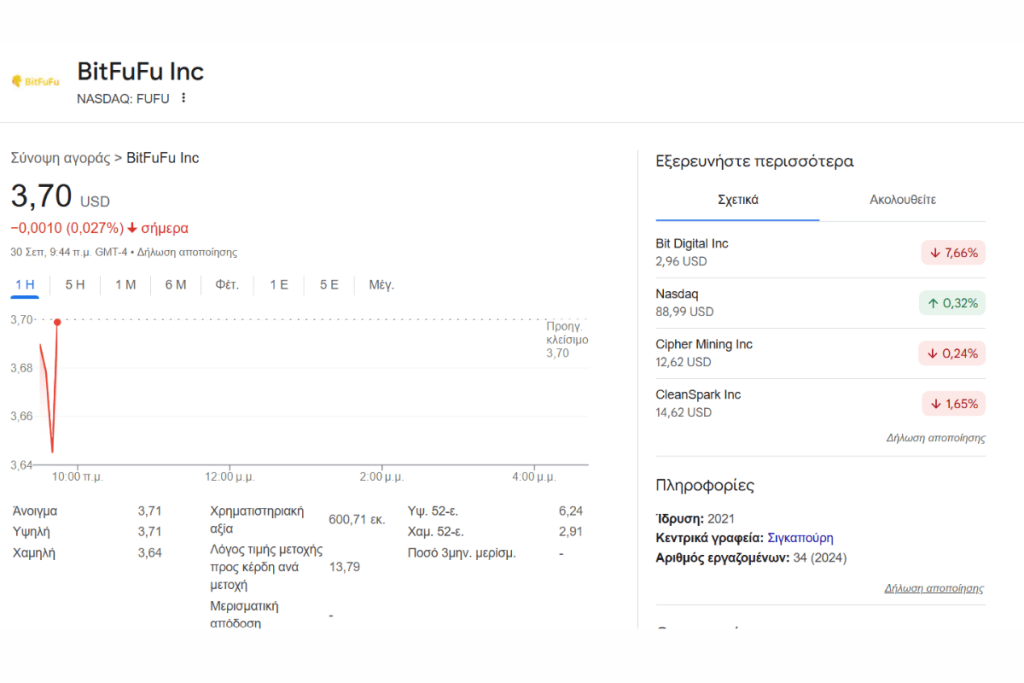Image resolution: width=1024 pixels, height=683 pixels.
Task: Switch chart to 1 M range
Action: [125, 285]
